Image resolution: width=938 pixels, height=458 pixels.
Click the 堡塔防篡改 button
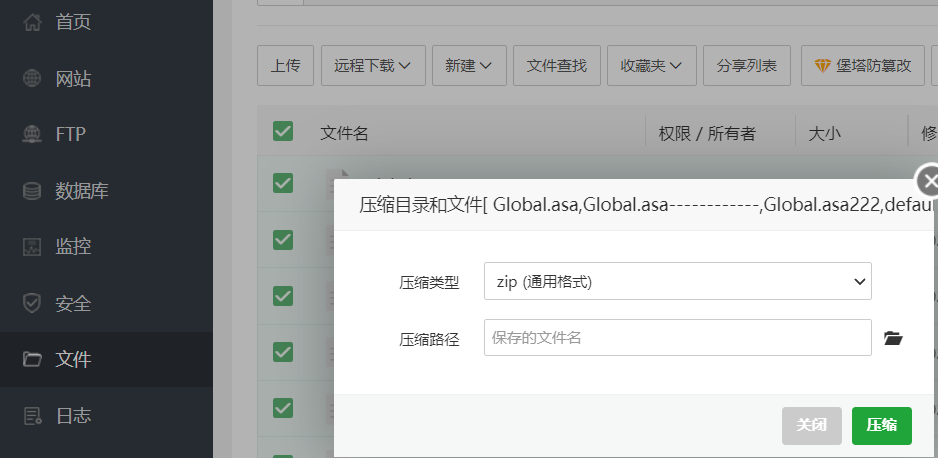pos(863,65)
